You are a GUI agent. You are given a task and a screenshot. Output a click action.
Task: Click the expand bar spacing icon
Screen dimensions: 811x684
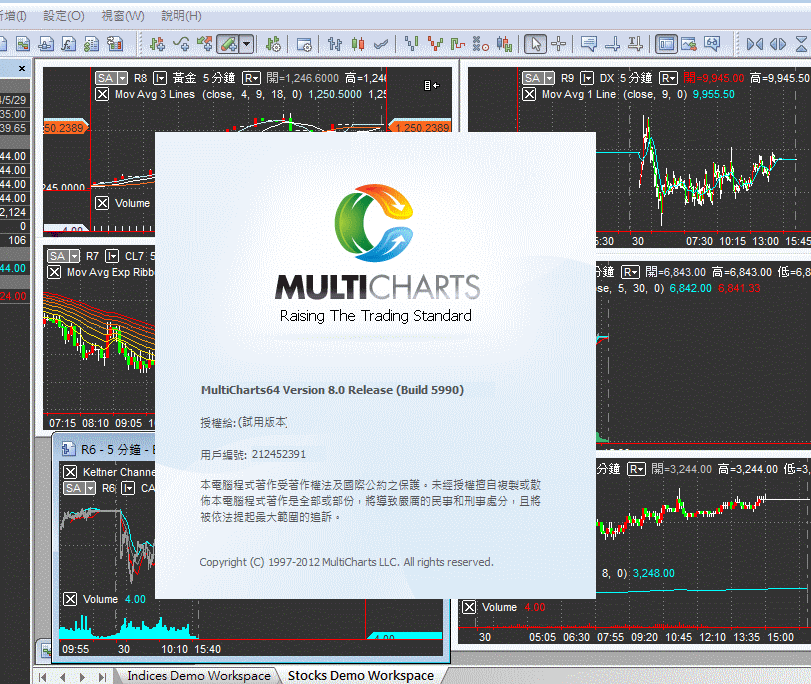pyautogui.click(x=778, y=44)
